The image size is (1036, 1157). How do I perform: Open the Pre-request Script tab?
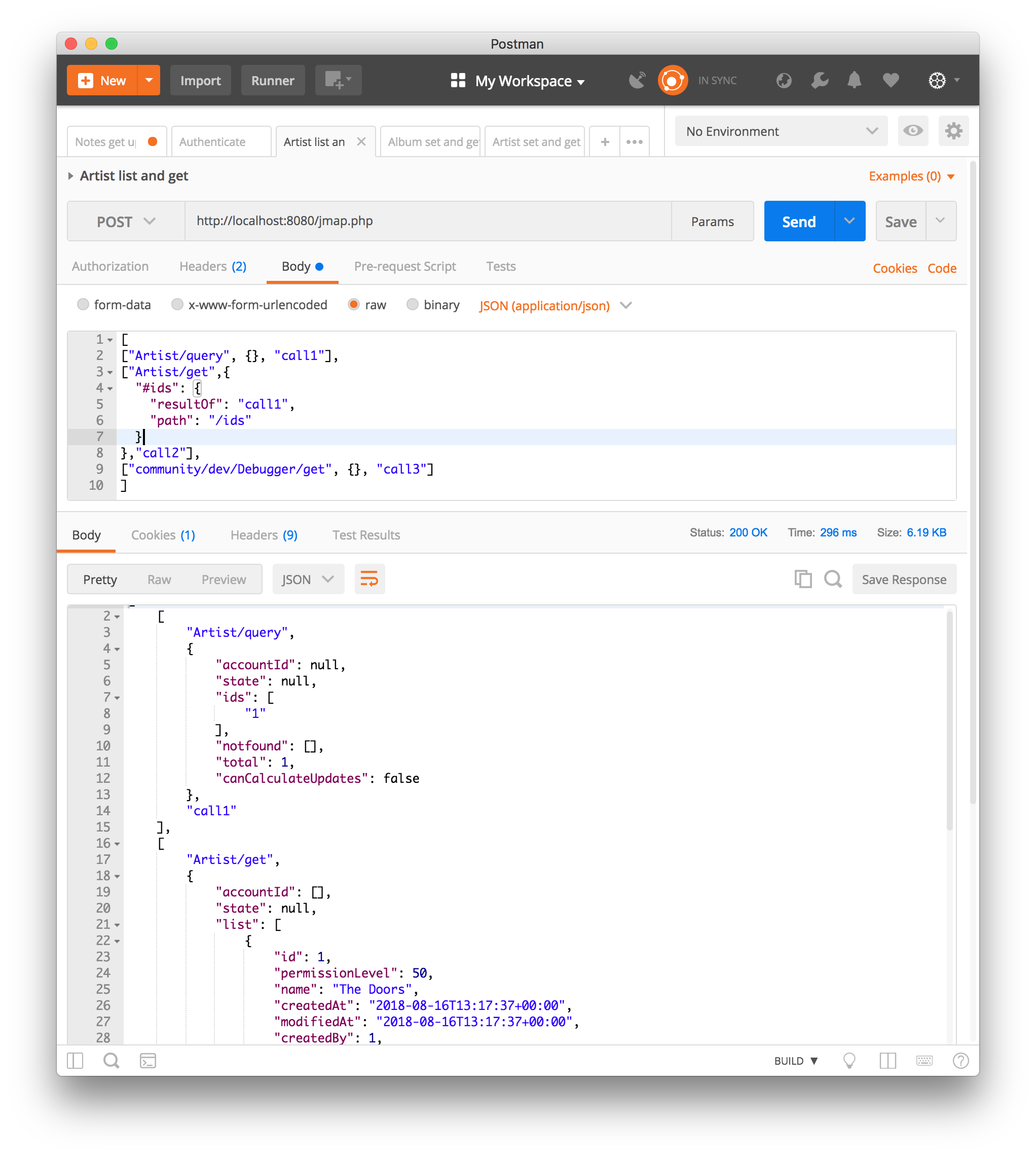(405, 267)
